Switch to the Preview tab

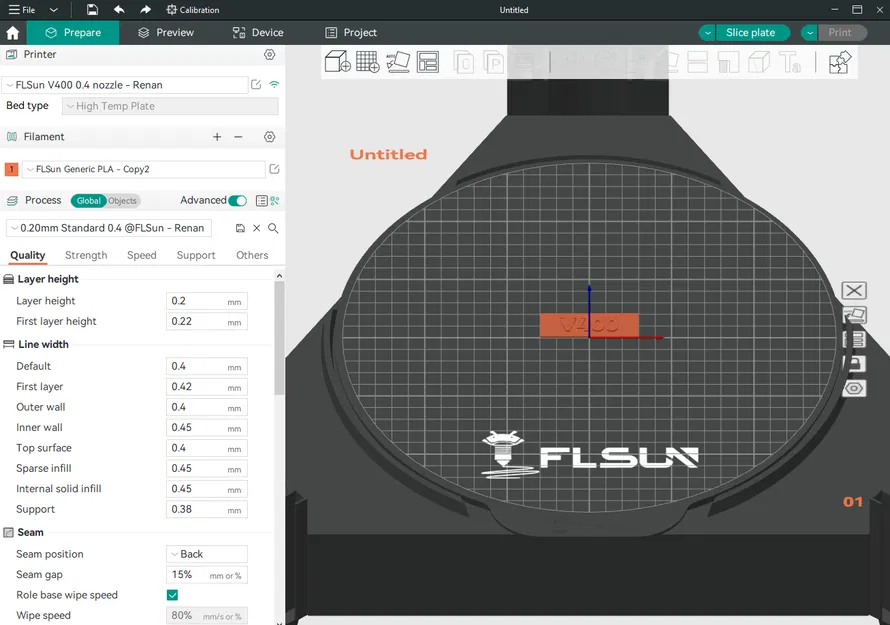pyautogui.click(x=166, y=33)
